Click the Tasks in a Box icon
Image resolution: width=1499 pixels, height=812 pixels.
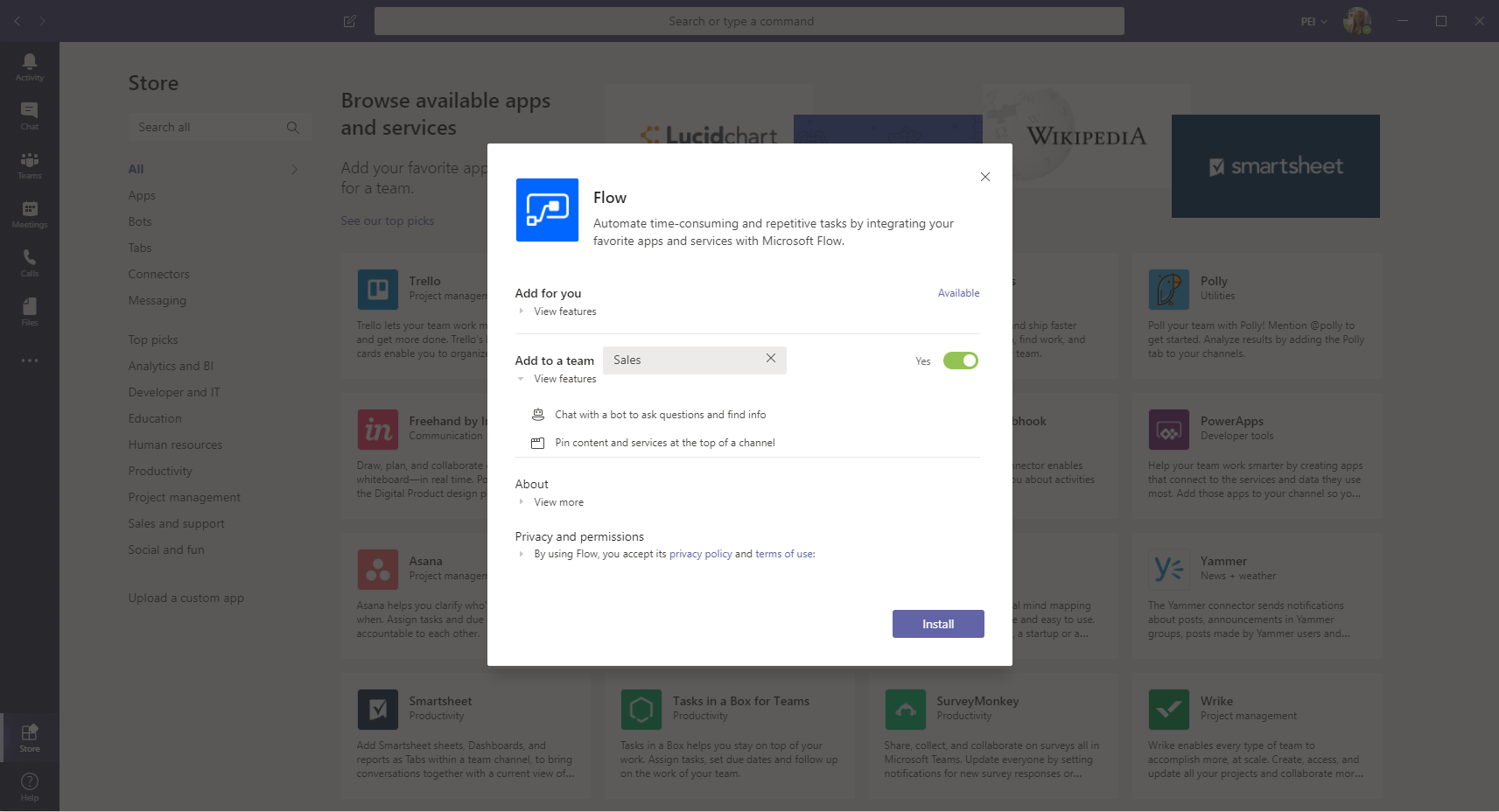pyautogui.click(x=641, y=710)
